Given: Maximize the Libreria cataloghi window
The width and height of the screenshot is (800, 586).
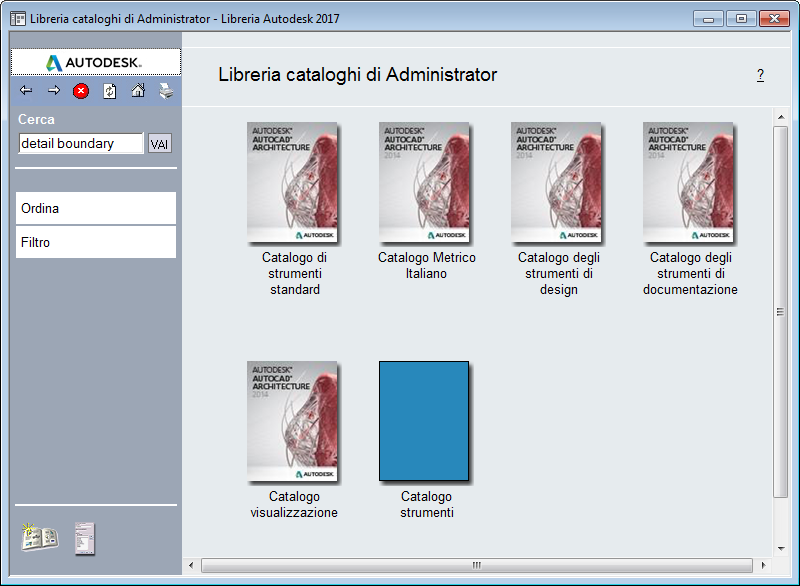Looking at the screenshot, I should 741,19.
